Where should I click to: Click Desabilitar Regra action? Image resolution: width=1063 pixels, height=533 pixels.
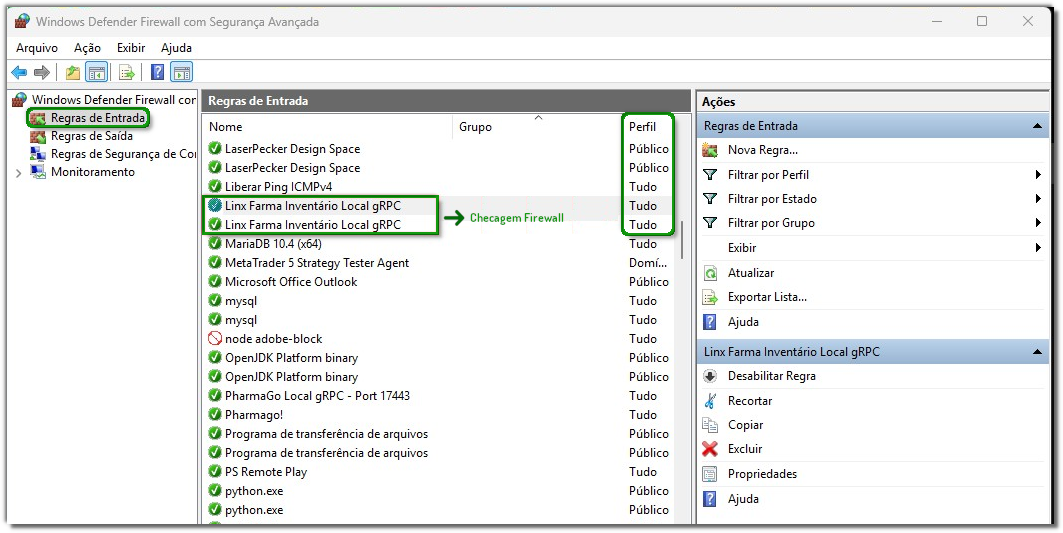click(771, 376)
